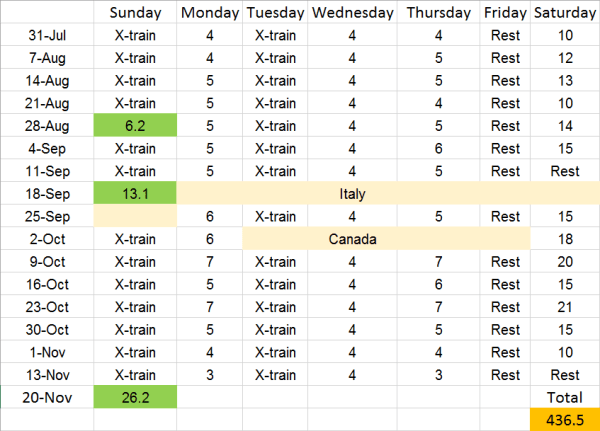
Task: Click Saturday's 12 cell in 7-Aug row
Action: click(566, 58)
